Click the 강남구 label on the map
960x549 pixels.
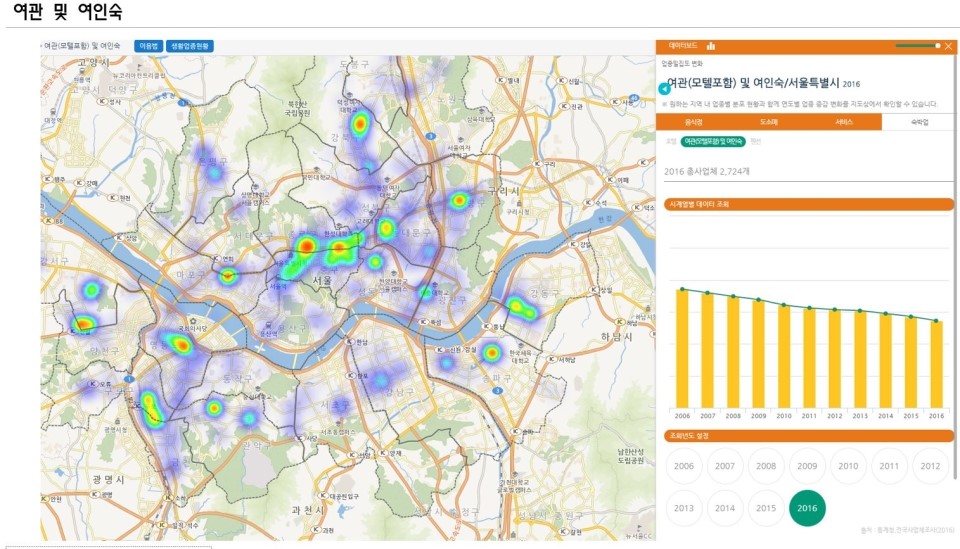[399, 392]
